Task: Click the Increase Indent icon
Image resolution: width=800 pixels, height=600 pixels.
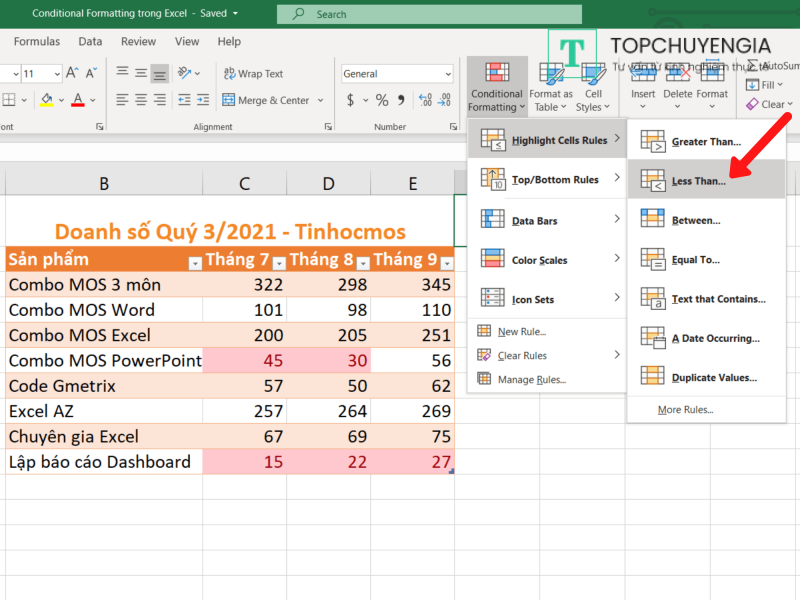Action: [204, 100]
